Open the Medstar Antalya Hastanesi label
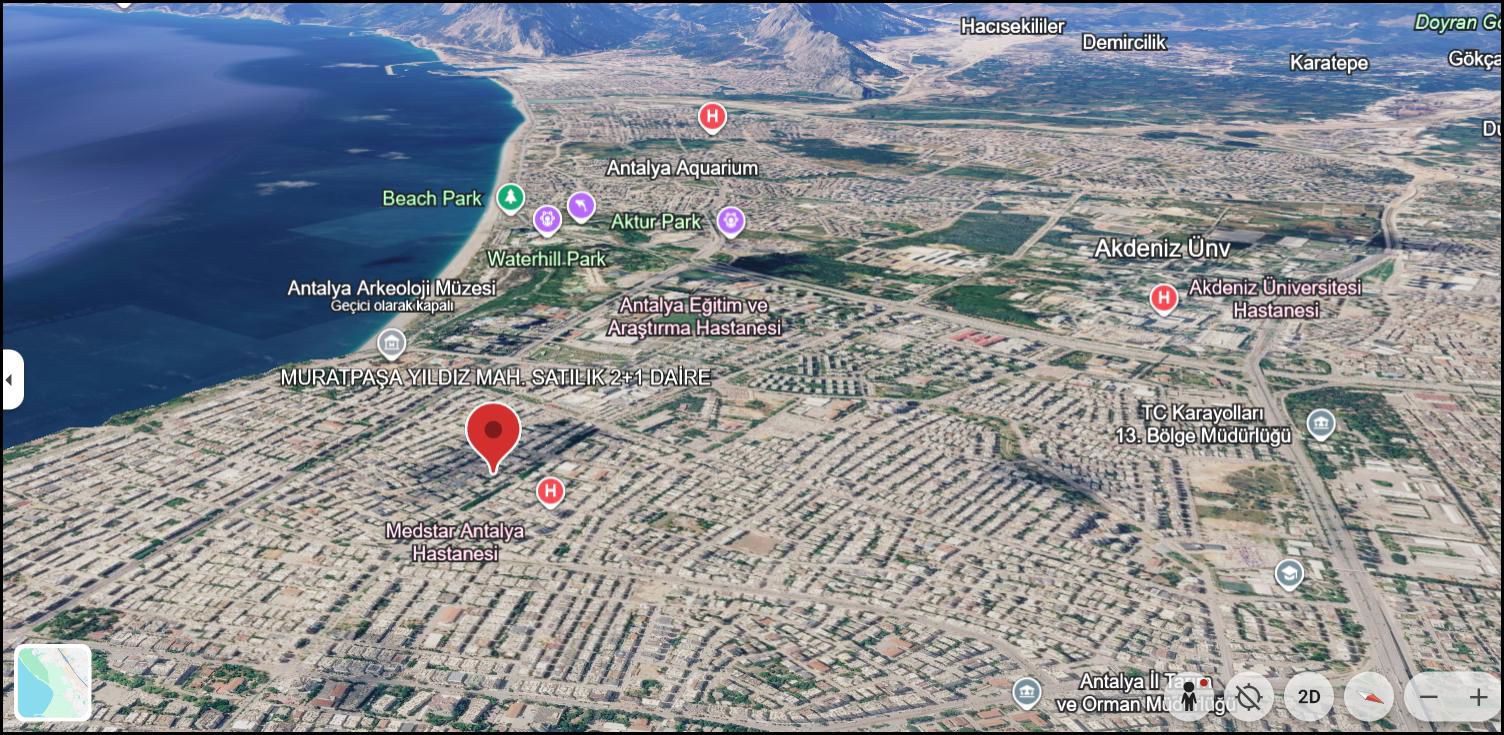Image resolution: width=1504 pixels, height=735 pixels. pyautogui.click(x=455, y=542)
